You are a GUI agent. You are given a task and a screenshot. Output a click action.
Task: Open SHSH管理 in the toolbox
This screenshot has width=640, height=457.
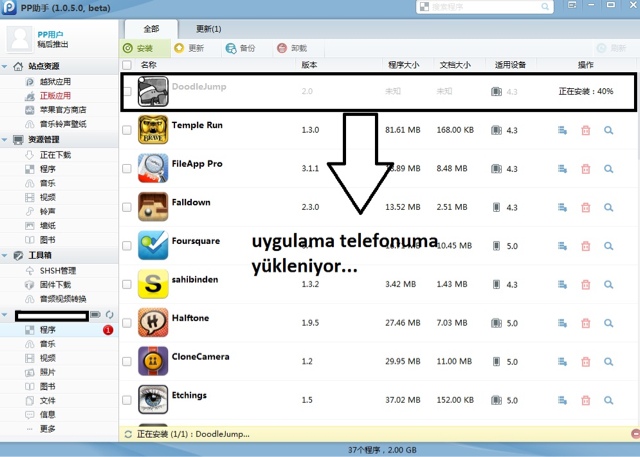click(x=58, y=271)
